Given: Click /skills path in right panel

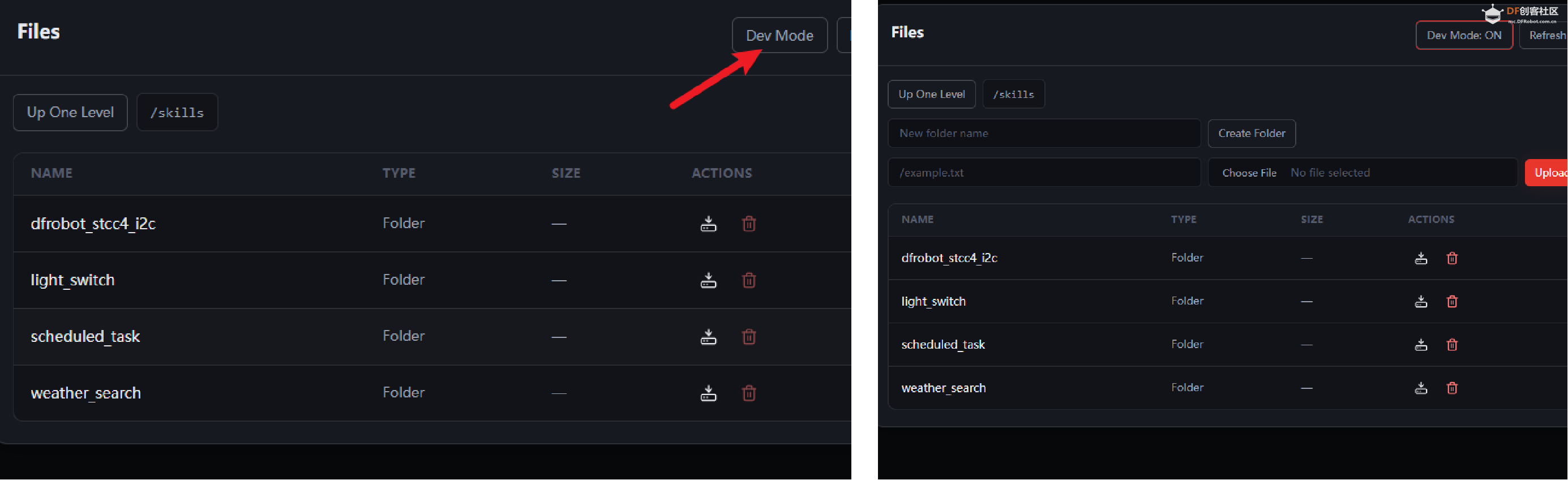Looking at the screenshot, I should (1014, 95).
